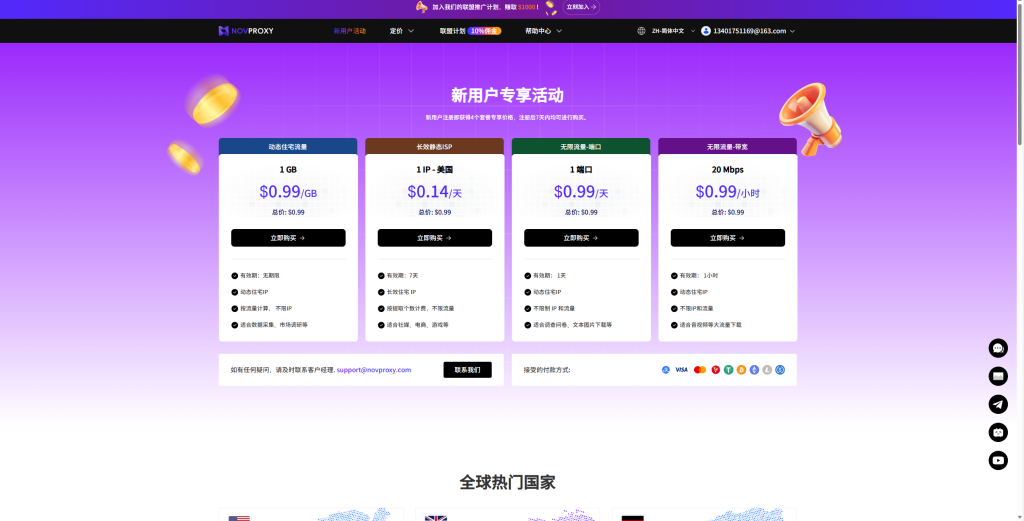Click the globe language icon
The height and width of the screenshot is (521, 1024).
click(641, 31)
